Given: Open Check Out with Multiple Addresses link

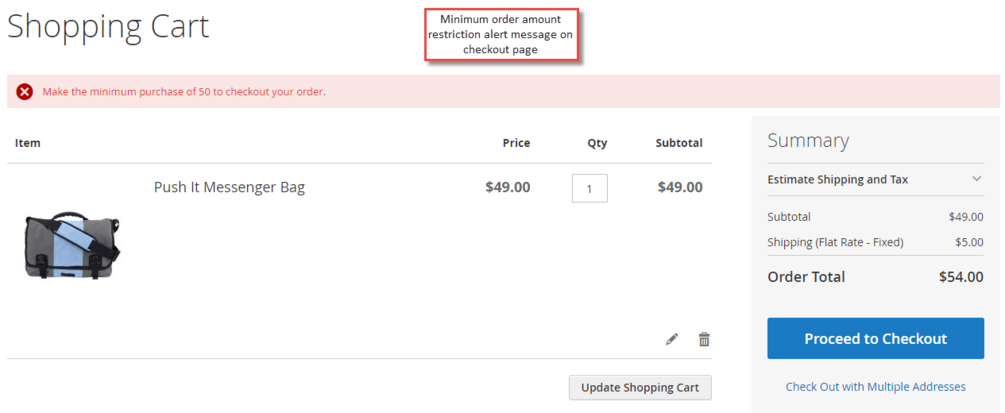Looking at the screenshot, I should point(875,386).
